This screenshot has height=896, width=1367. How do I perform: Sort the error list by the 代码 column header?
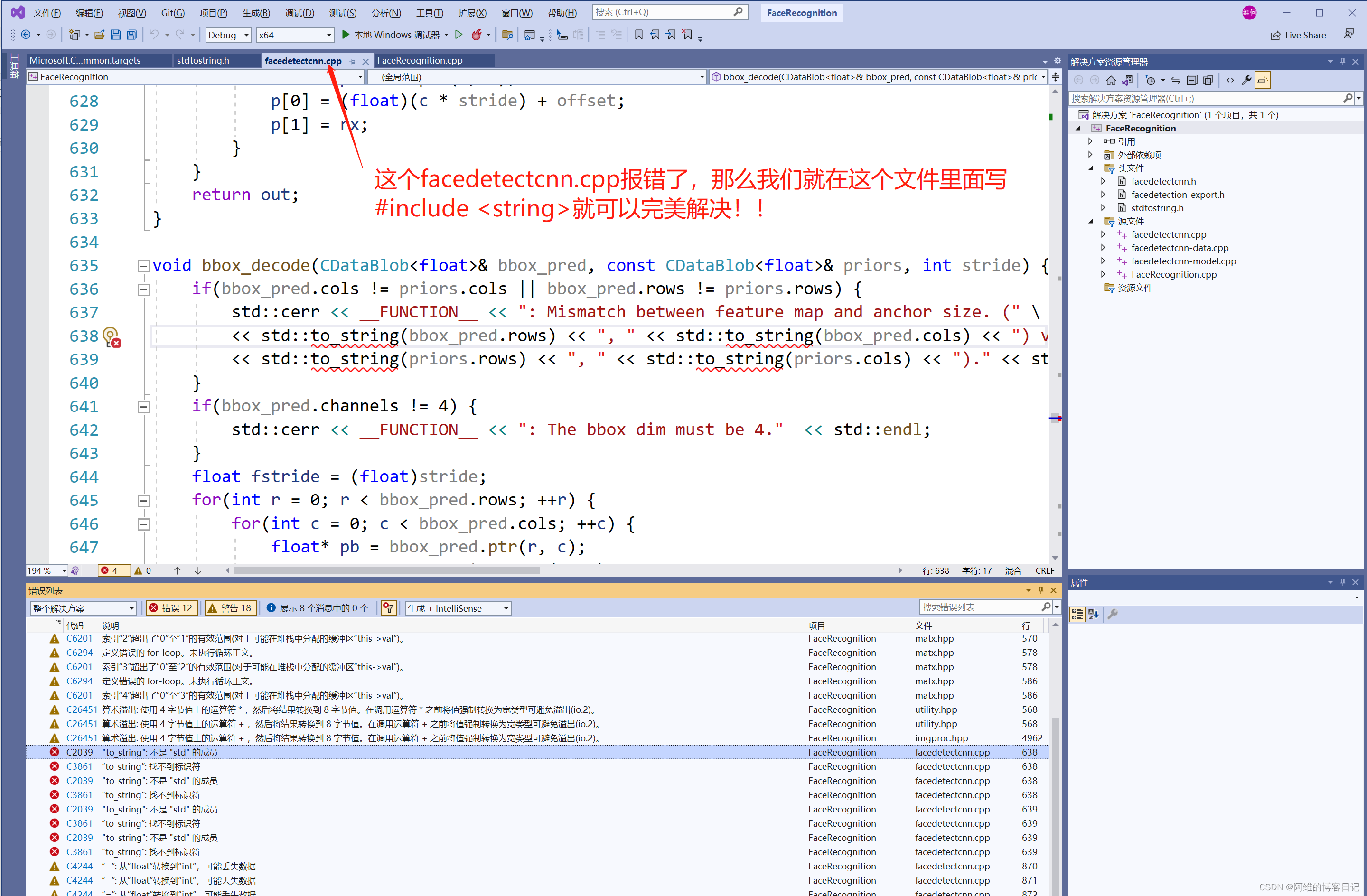coord(75,625)
